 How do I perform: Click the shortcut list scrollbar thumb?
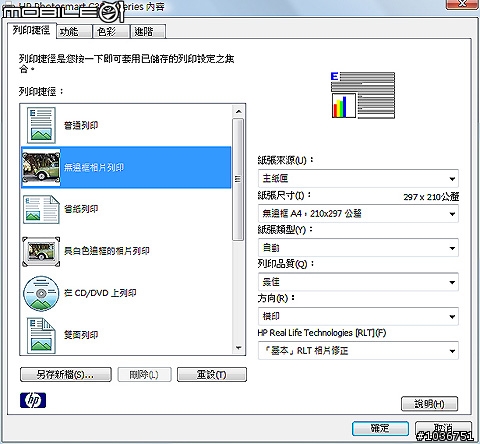(x=238, y=179)
